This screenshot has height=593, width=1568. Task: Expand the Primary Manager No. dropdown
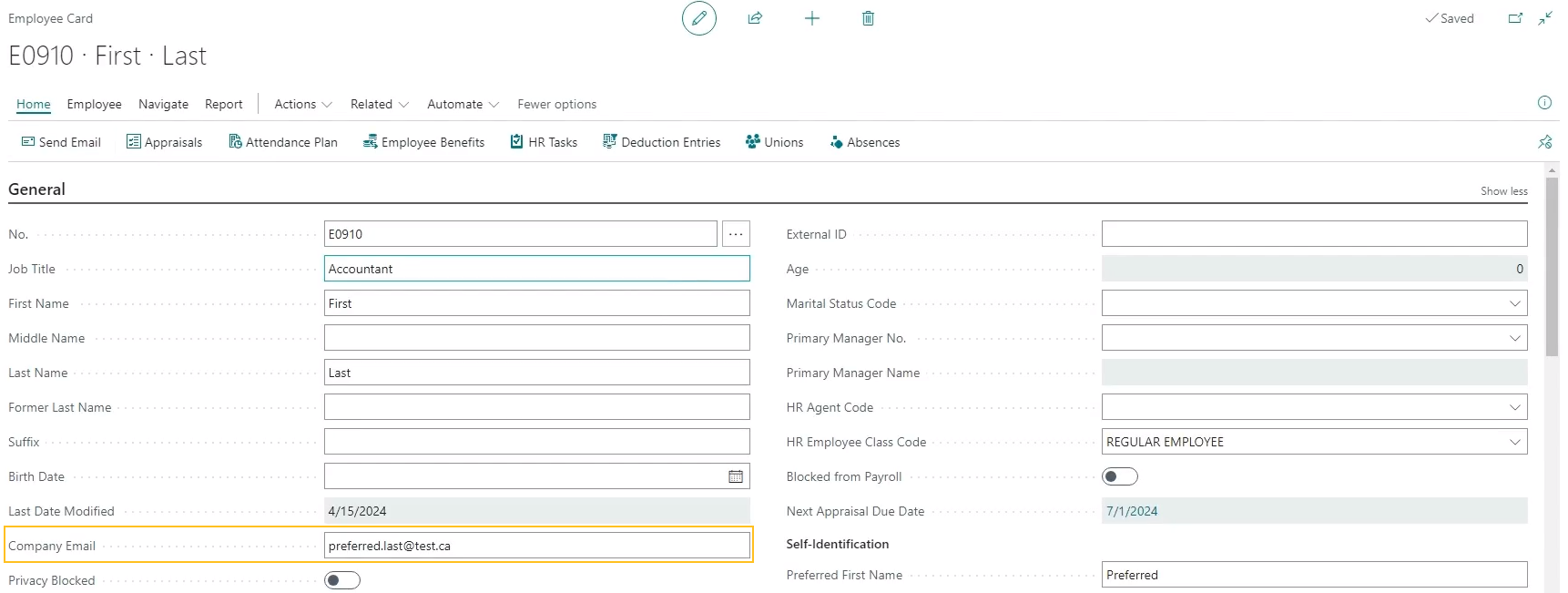point(1514,338)
